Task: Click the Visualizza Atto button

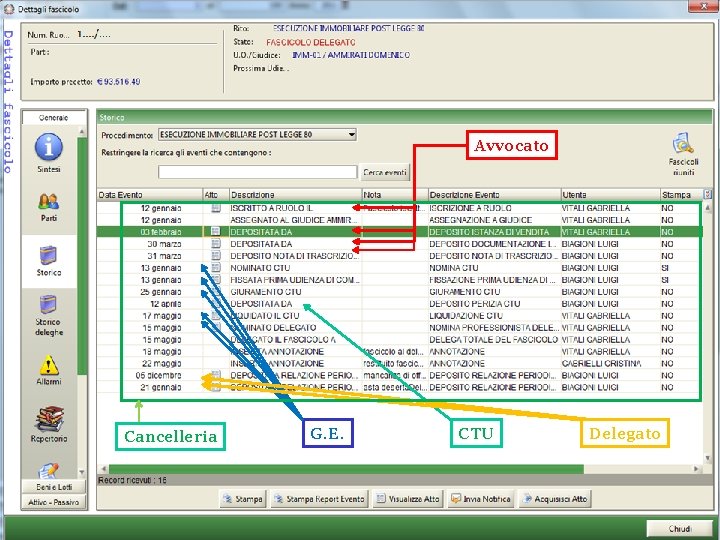Action: (x=408, y=499)
